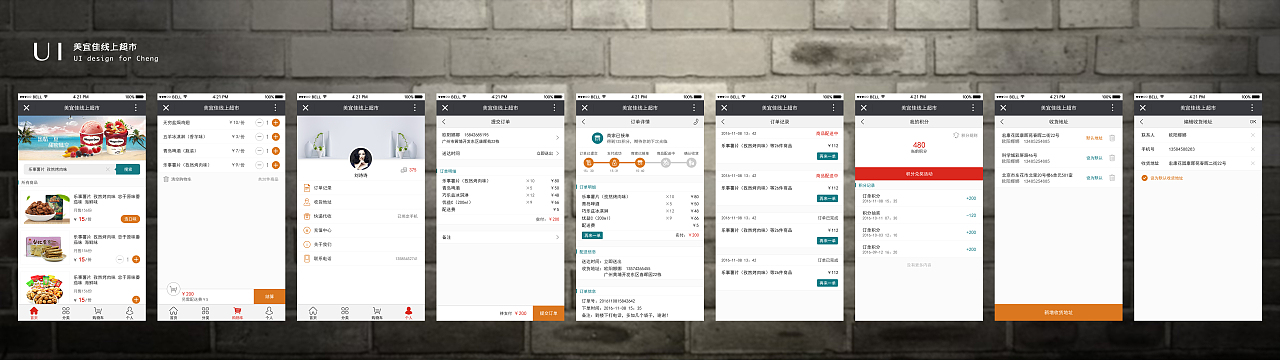Clear the home search box with its x icon
This screenshot has height=360, width=1280.
(x=107, y=169)
